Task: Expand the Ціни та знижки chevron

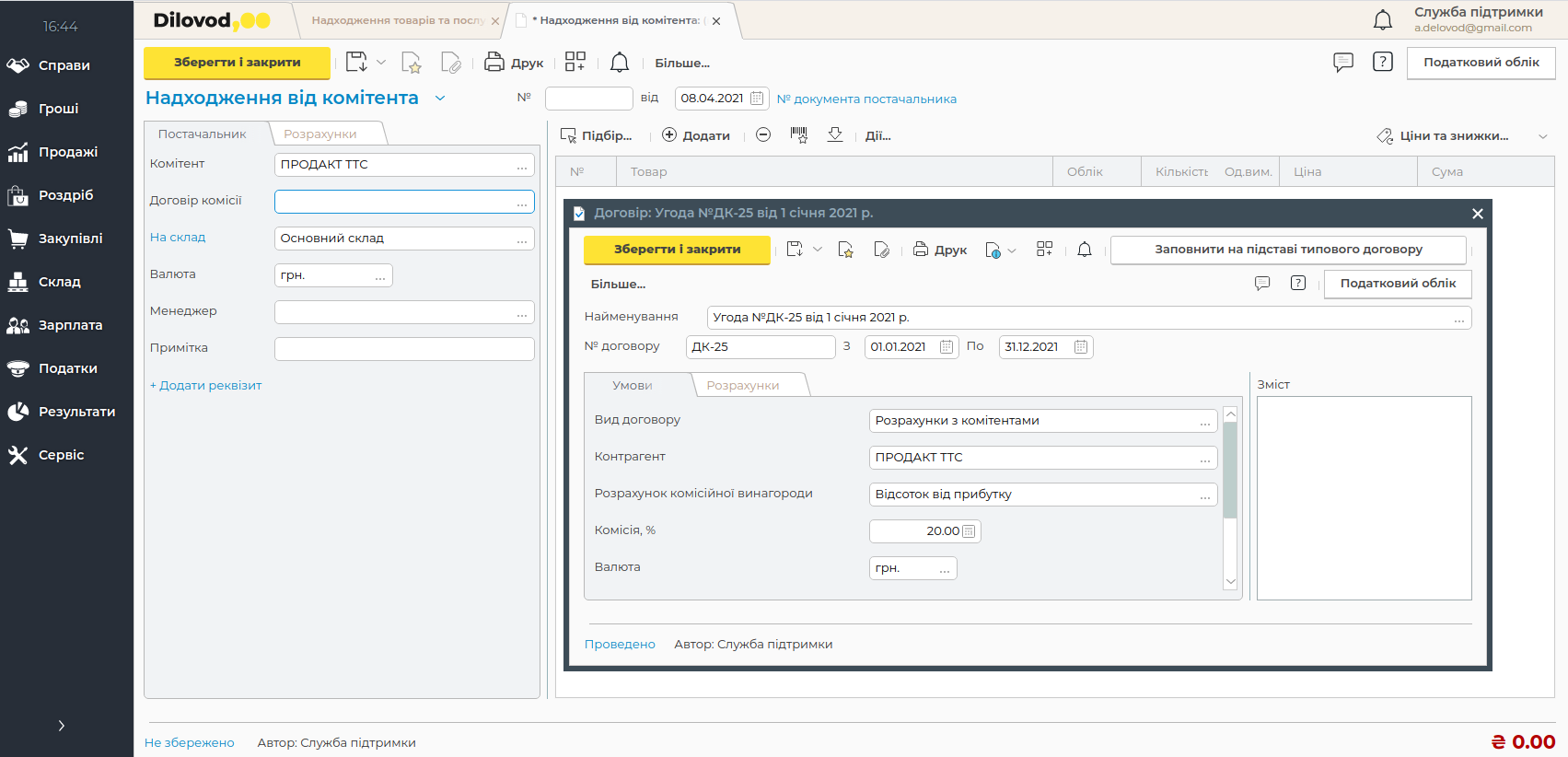Action: click(1543, 136)
